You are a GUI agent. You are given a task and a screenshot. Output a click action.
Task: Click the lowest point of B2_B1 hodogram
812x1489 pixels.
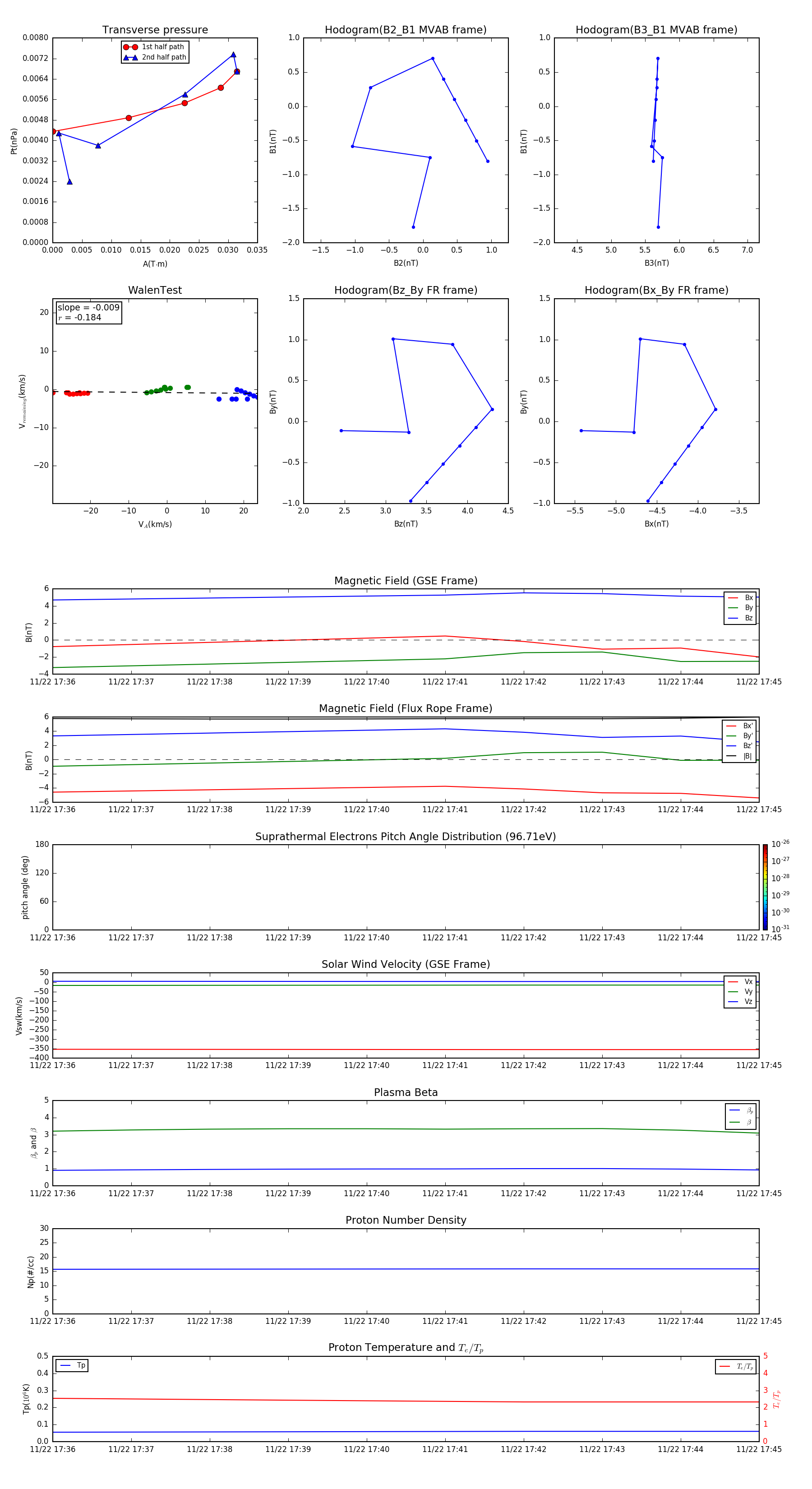pyautogui.click(x=413, y=227)
